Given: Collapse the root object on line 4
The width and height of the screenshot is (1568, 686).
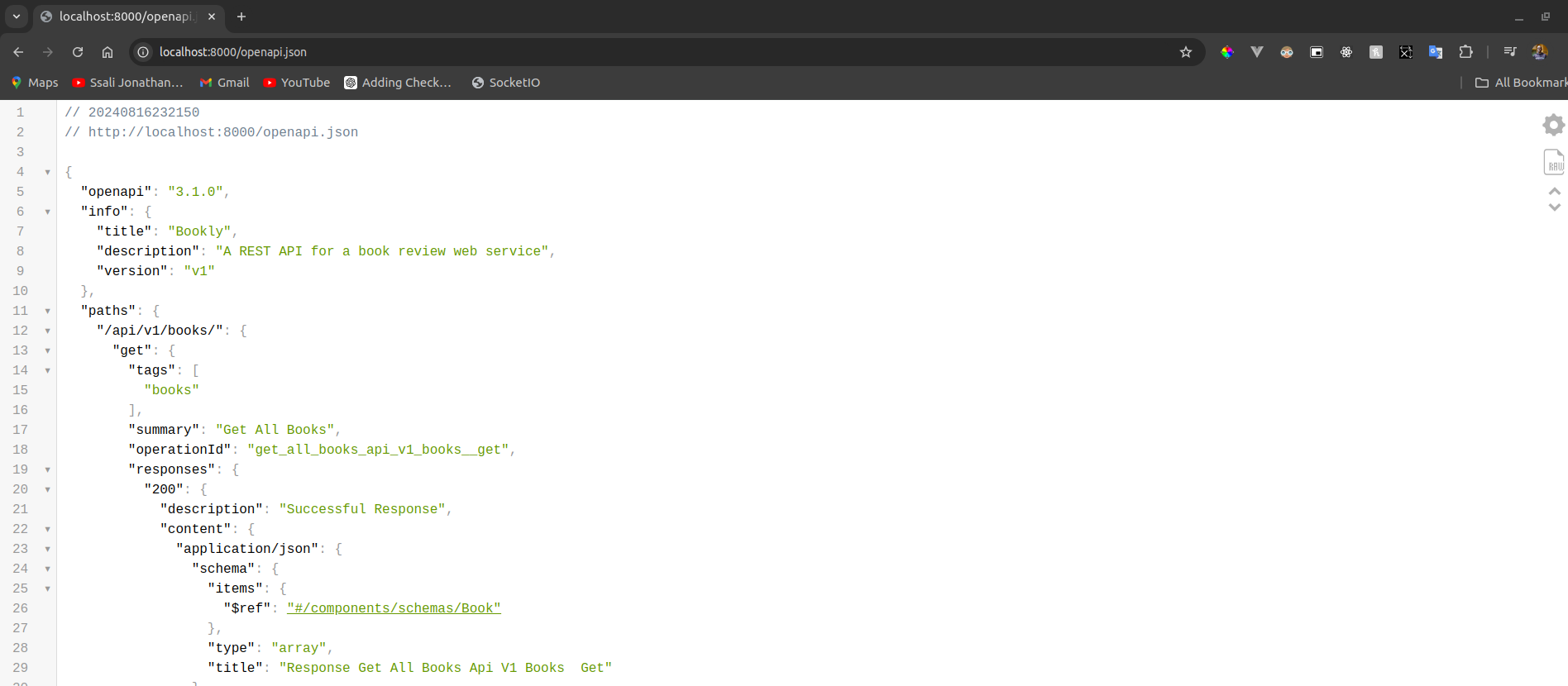Looking at the screenshot, I should [x=47, y=172].
